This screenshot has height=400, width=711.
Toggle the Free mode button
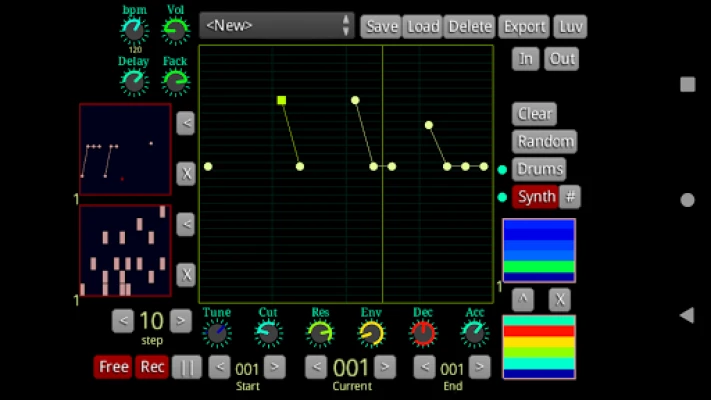coord(114,367)
